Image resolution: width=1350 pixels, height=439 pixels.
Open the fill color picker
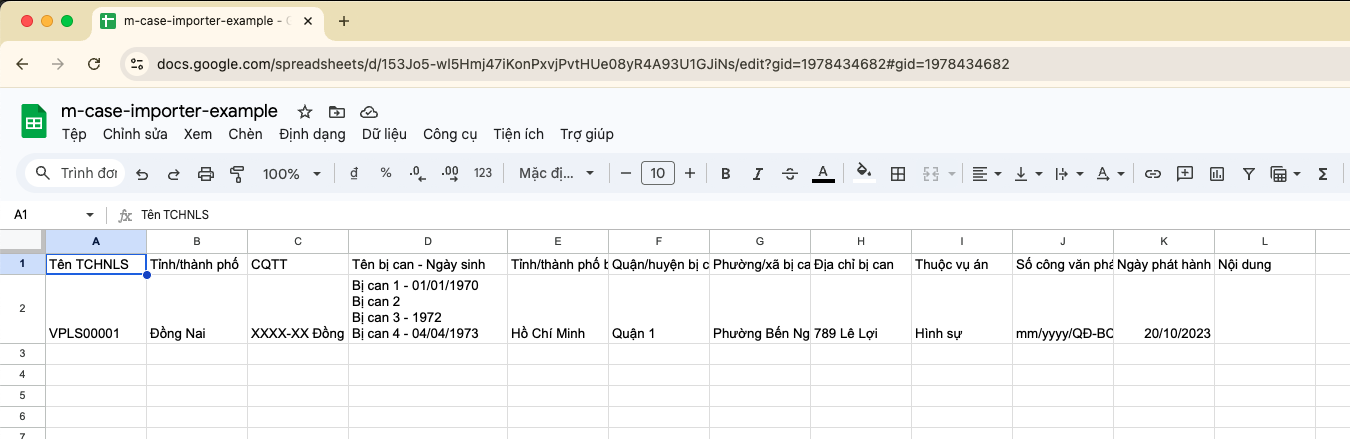click(865, 174)
